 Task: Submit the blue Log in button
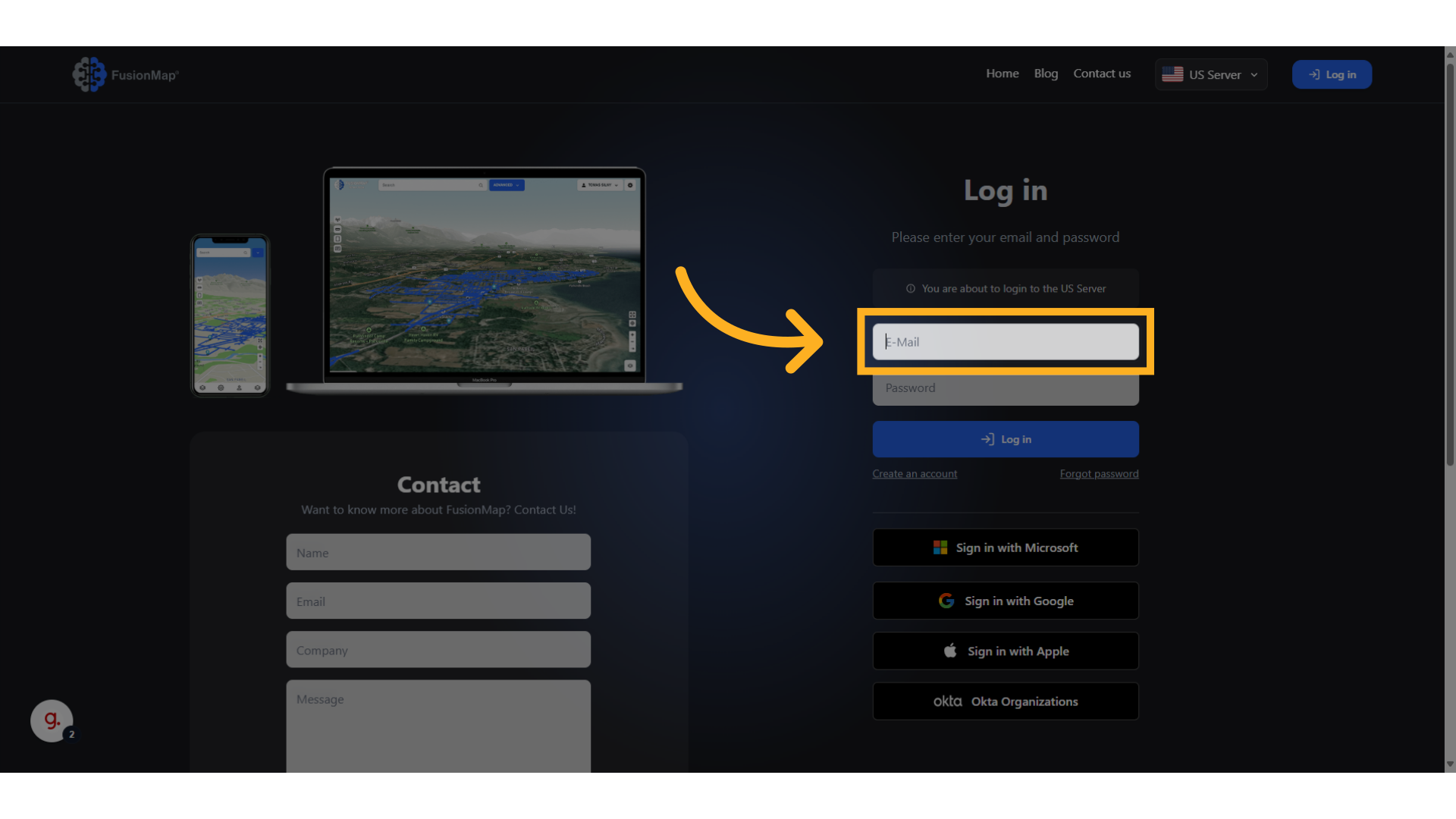1006,439
